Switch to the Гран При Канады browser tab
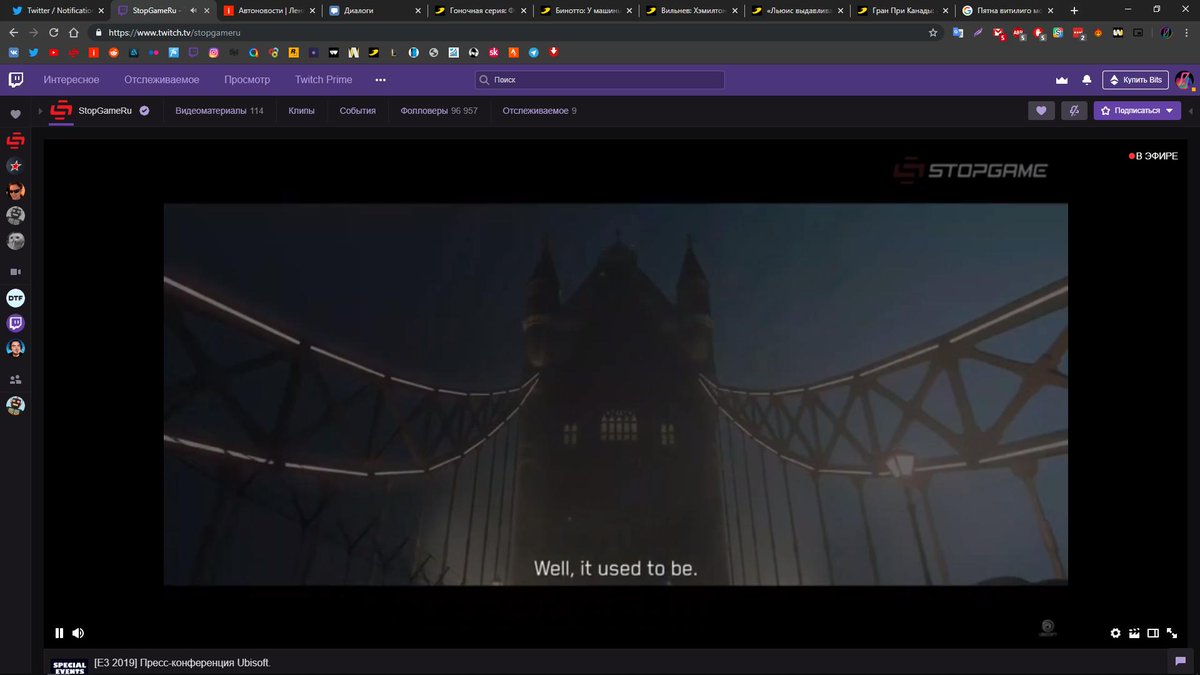 coord(900,10)
